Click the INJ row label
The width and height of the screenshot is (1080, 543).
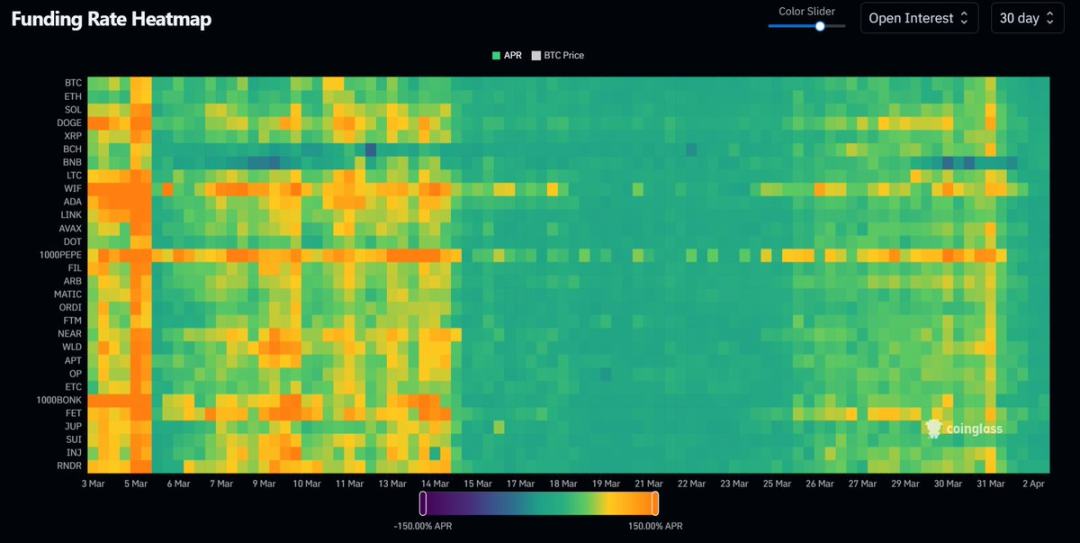point(74,453)
